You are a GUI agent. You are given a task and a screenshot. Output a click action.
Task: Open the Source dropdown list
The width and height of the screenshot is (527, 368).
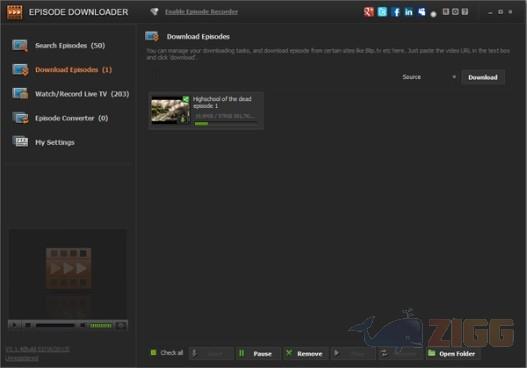pyautogui.click(x=429, y=77)
